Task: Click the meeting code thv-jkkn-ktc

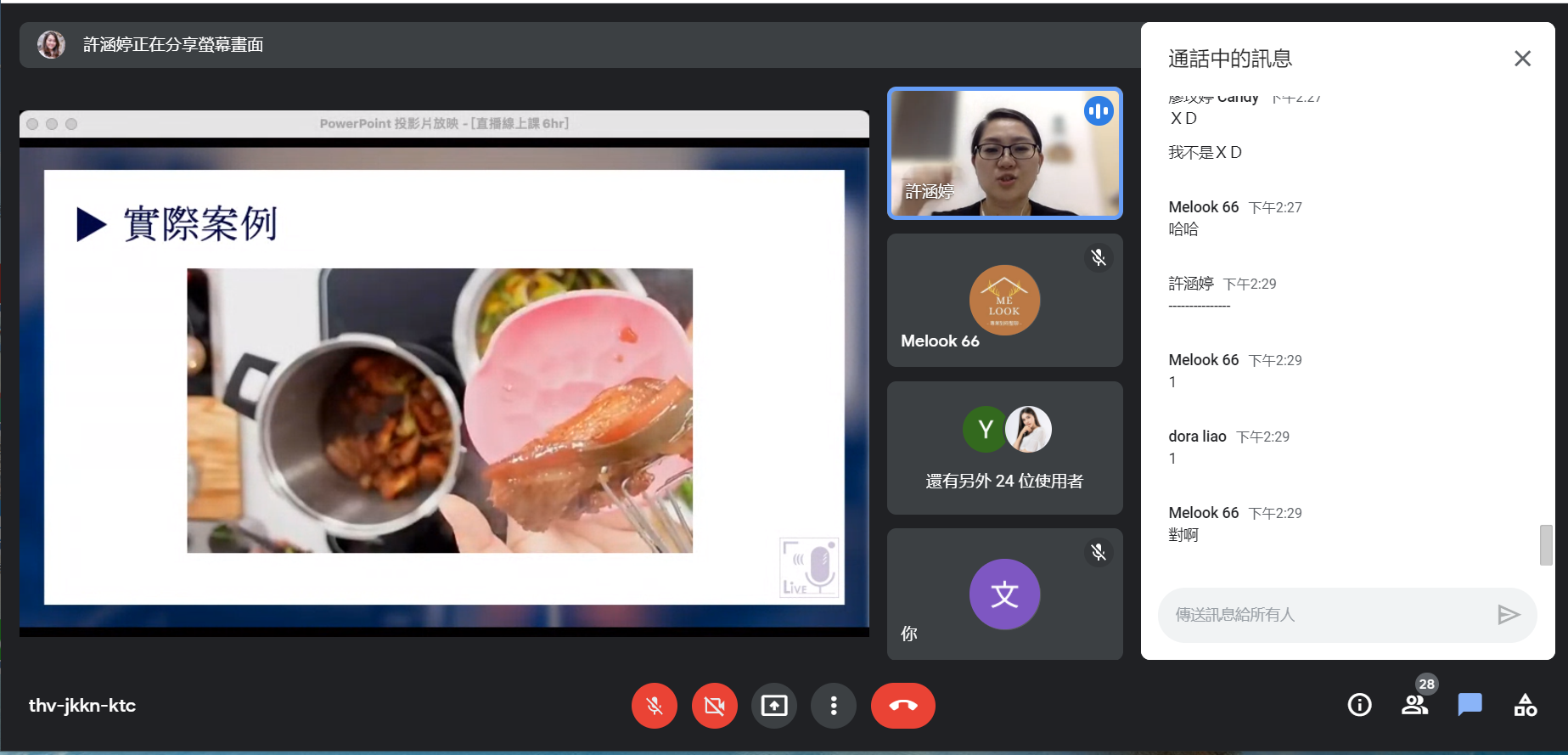Action: point(82,706)
